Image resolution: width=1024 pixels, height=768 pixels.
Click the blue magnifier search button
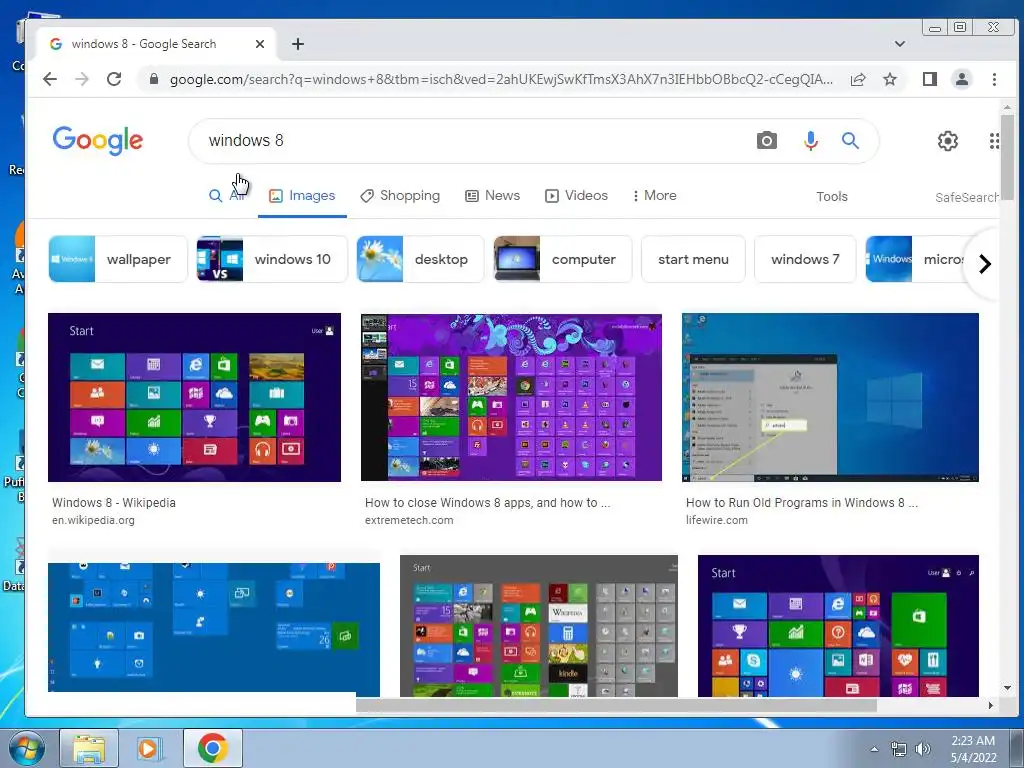pos(850,140)
